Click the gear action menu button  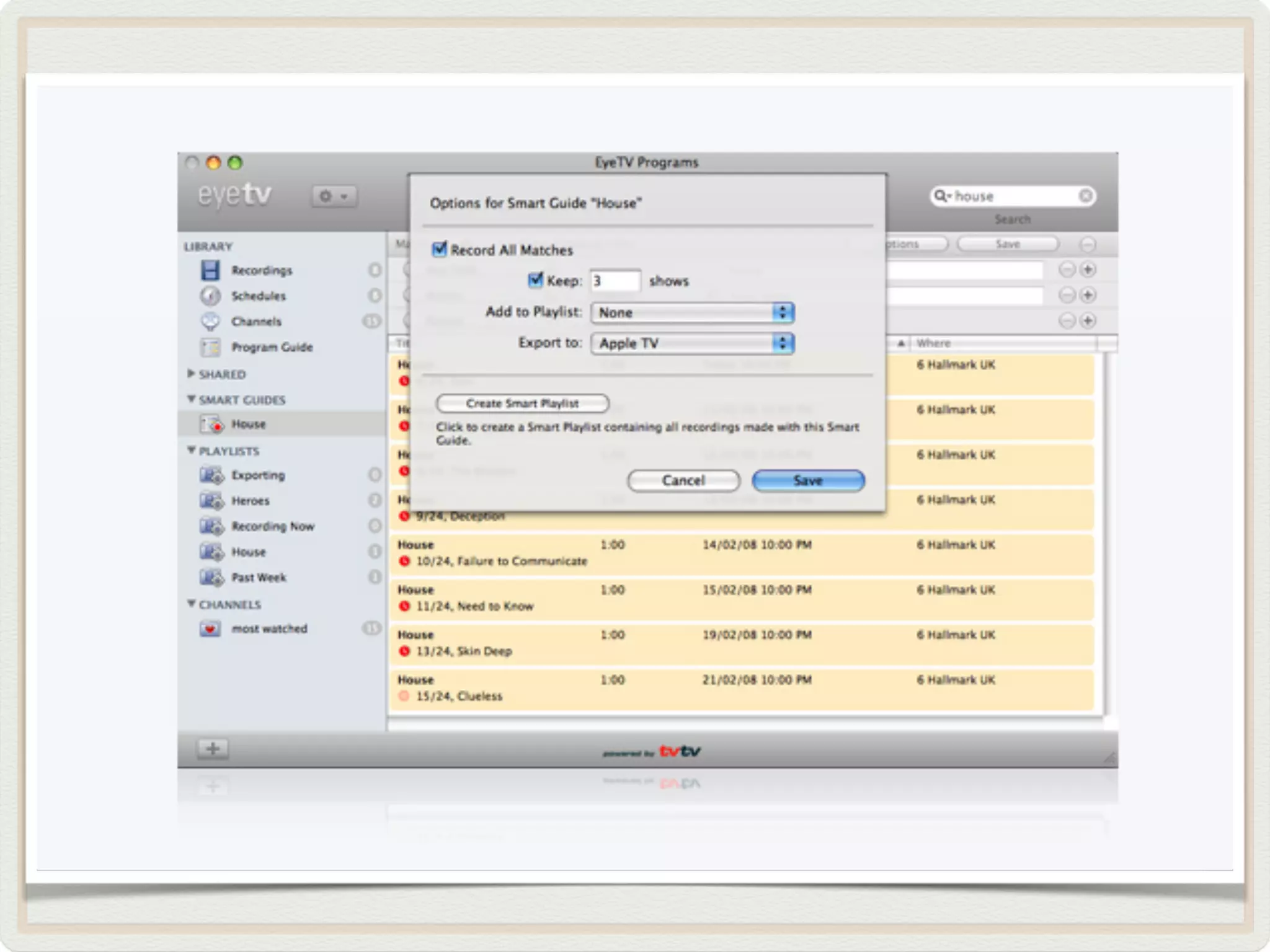(x=333, y=196)
